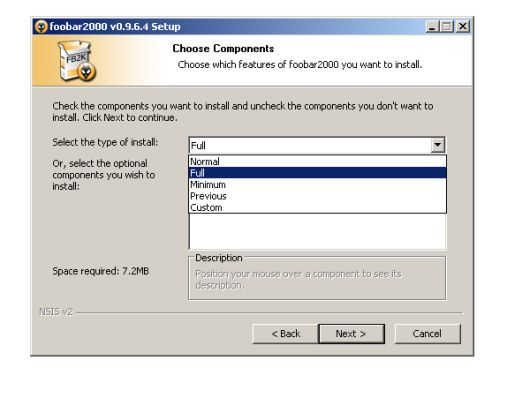Return with the Back button
530x398 pixels.
286,334
